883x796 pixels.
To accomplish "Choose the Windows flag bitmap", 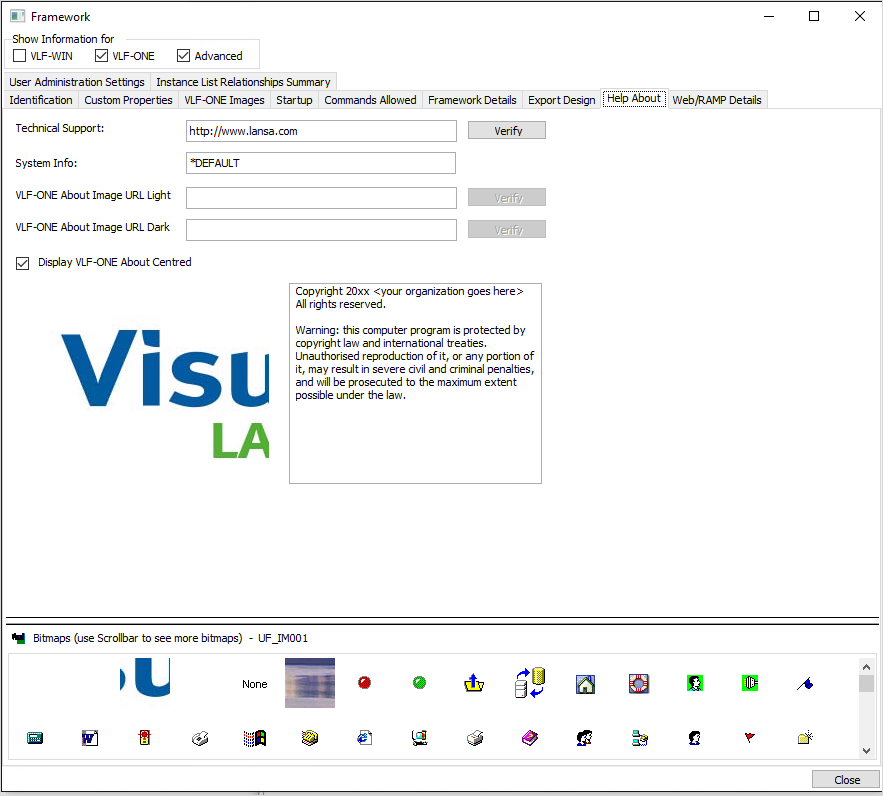I will pyautogui.click(x=255, y=738).
